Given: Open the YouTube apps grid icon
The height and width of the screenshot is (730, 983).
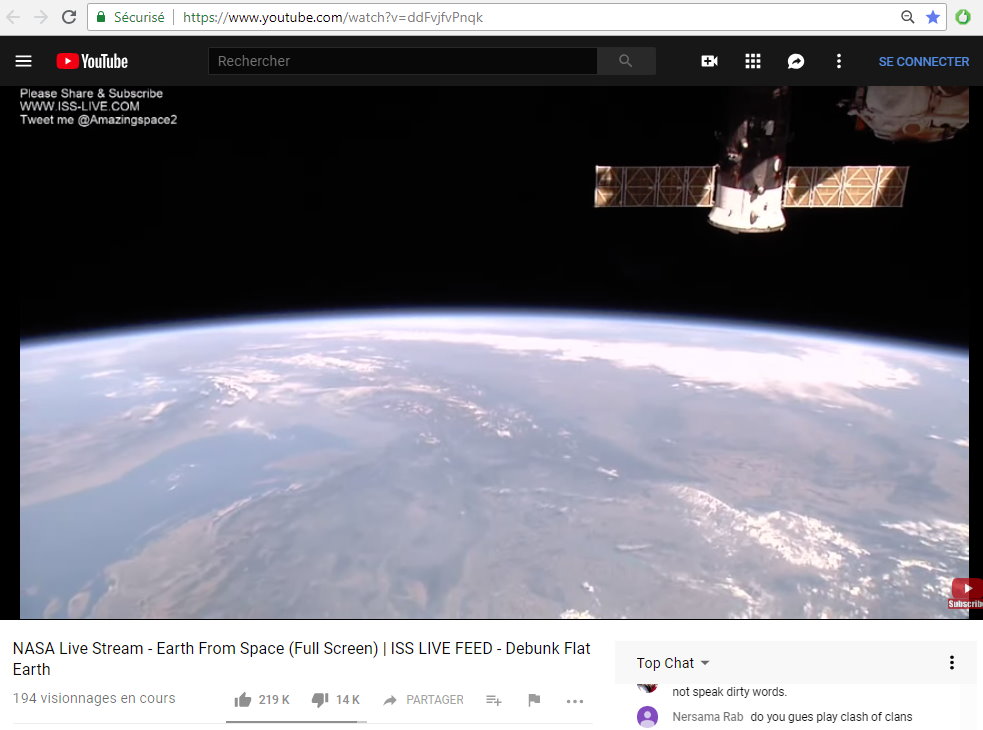Looking at the screenshot, I should pos(752,61).
